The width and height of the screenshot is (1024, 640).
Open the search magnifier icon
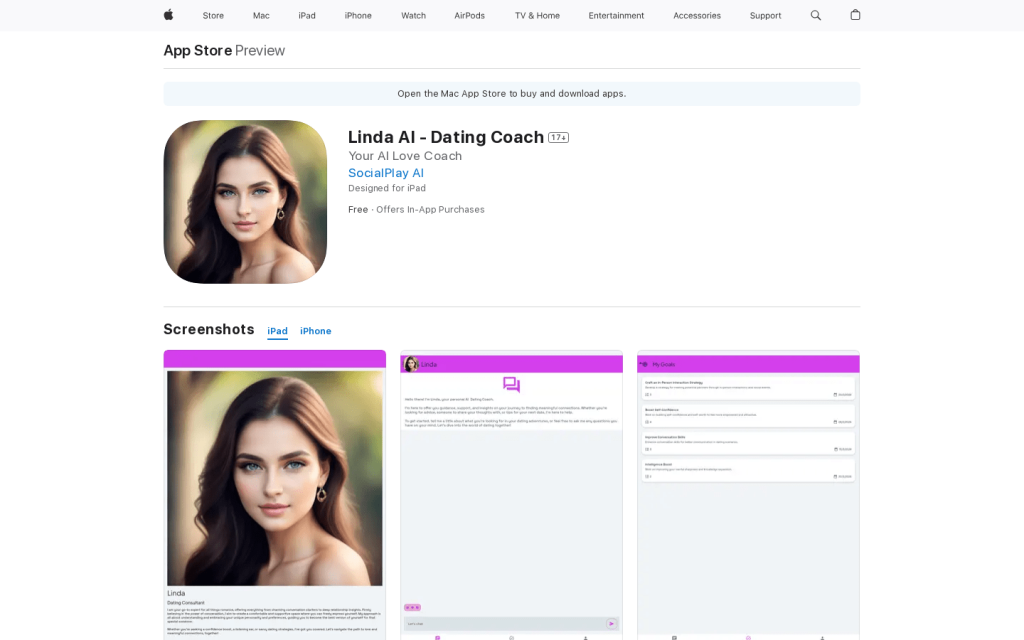coord(816,15)
